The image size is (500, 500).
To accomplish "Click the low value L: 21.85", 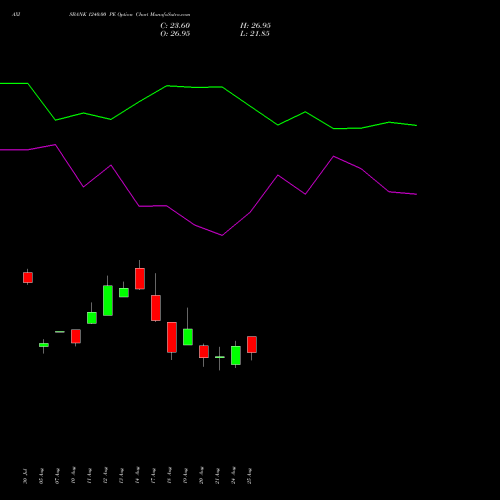I will pos(255,34).
